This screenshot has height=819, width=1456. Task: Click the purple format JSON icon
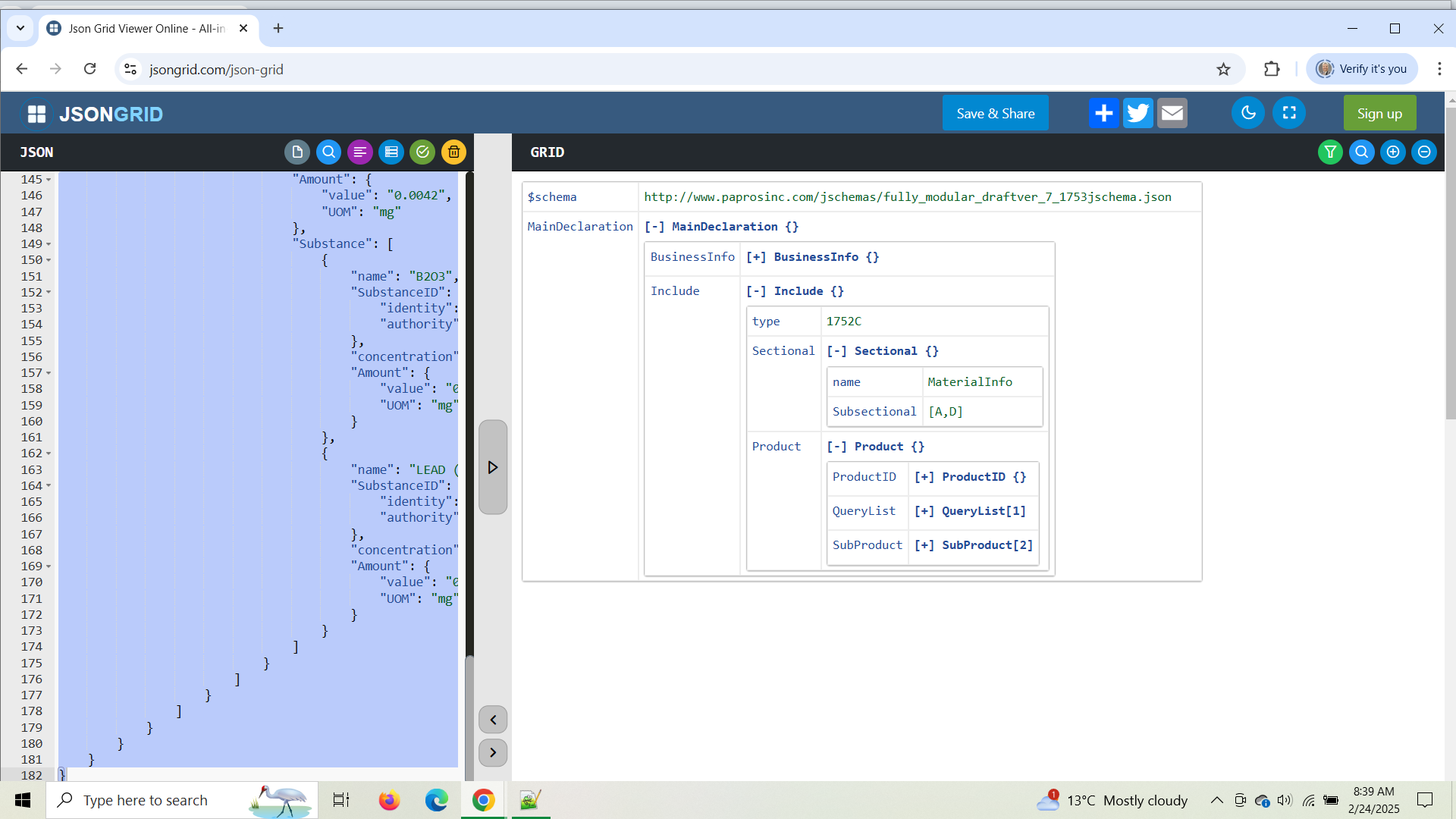[x=360, y=152]
